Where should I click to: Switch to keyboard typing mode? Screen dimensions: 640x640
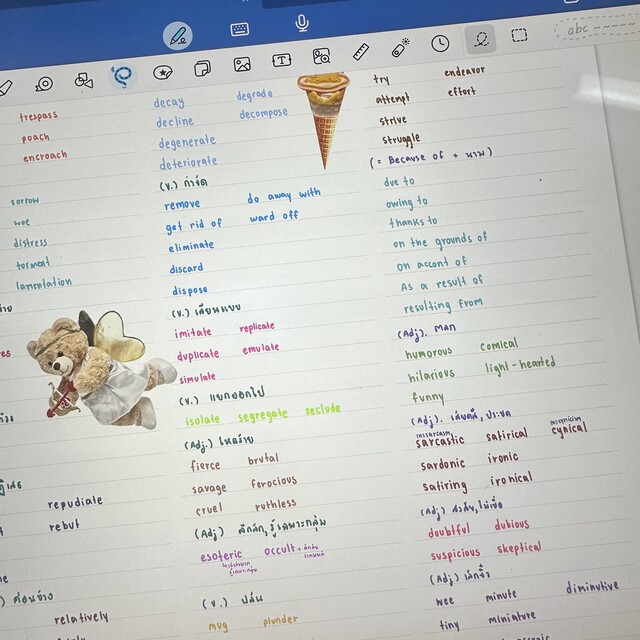239,29
